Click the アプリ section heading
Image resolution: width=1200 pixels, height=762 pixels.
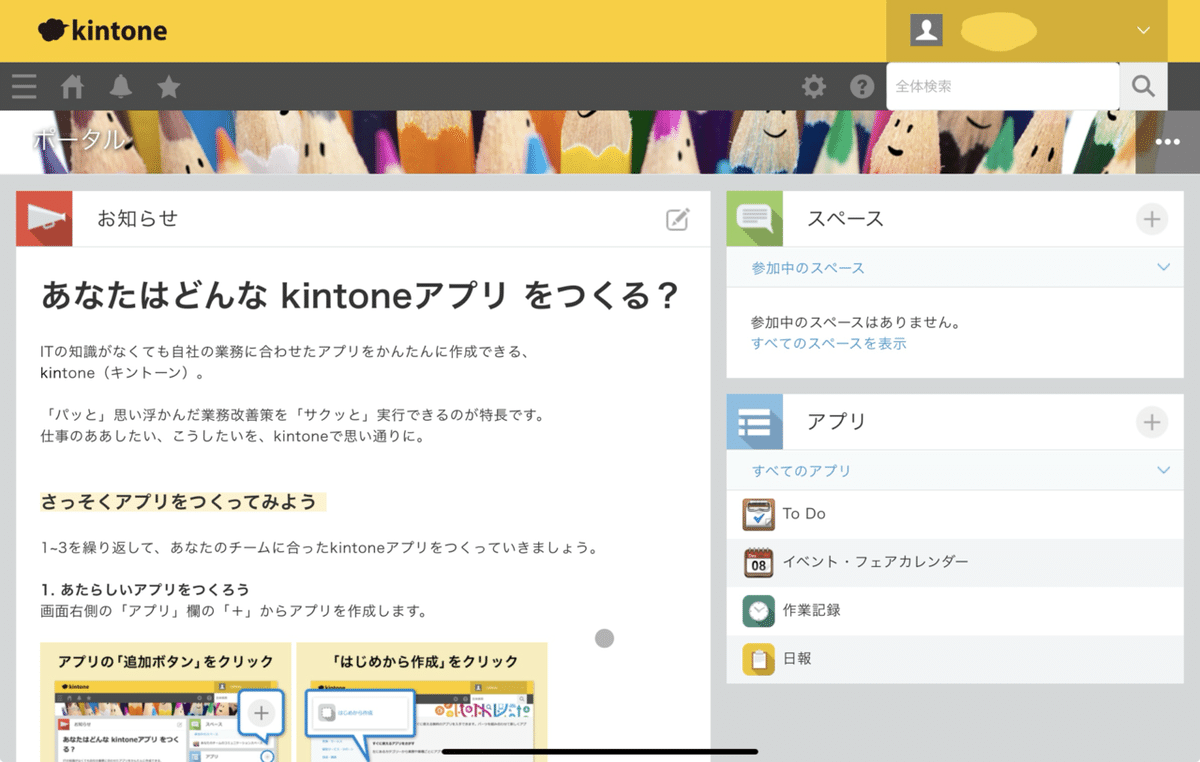(837, 422)
